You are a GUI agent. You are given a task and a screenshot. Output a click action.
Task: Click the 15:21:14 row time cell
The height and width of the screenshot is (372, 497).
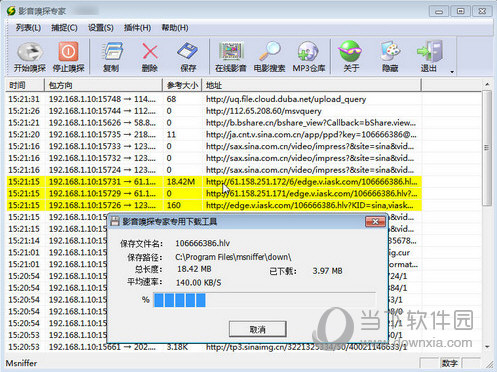(x=24, y=241)
